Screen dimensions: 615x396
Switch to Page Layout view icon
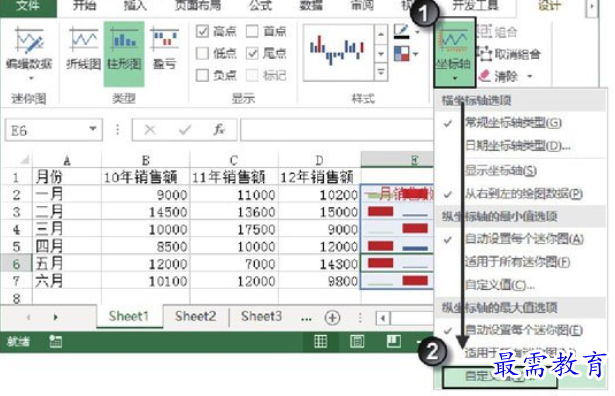pos(357,342)
